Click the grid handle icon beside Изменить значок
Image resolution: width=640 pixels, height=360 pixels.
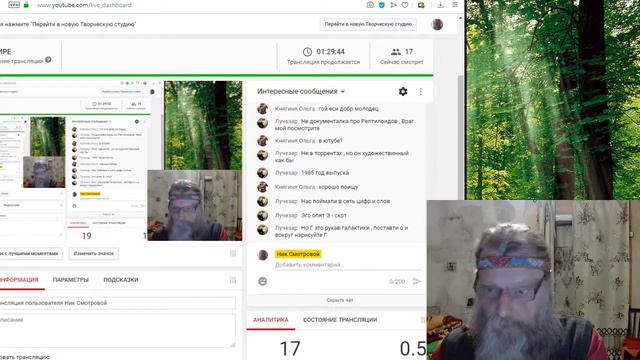(233, 253)
